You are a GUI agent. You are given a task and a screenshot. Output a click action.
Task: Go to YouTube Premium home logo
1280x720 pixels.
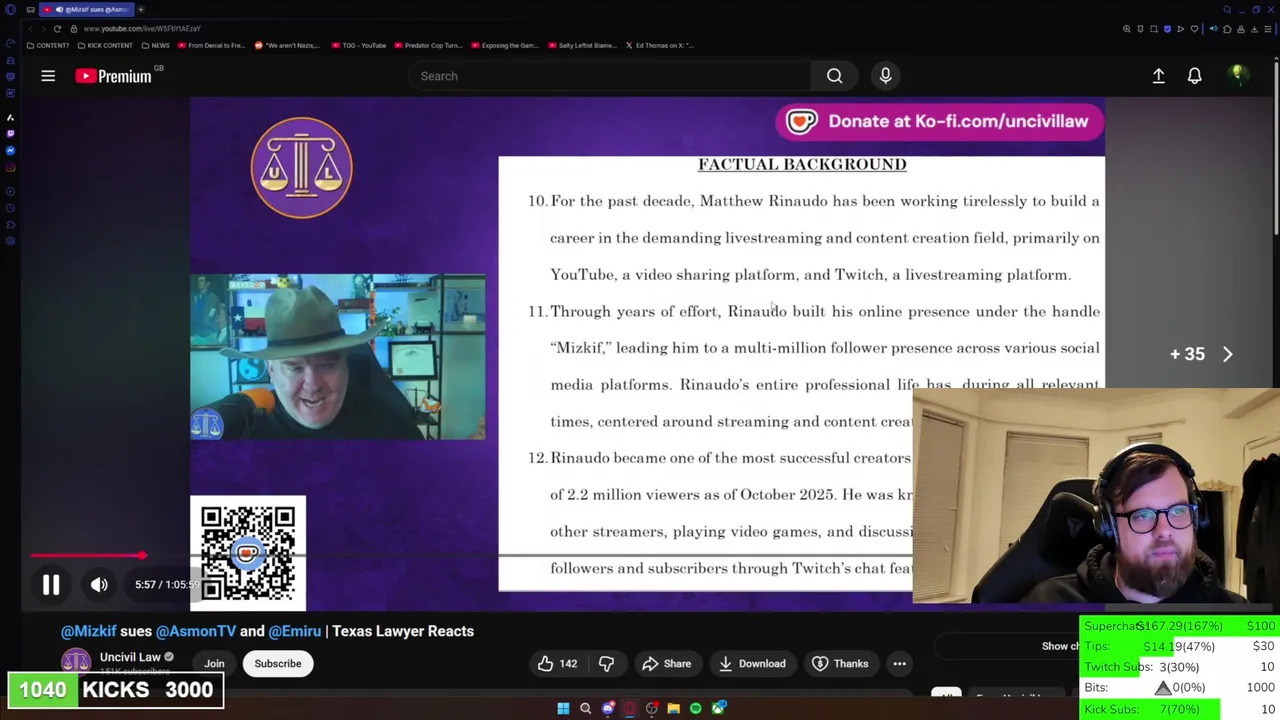click(113, 76)
